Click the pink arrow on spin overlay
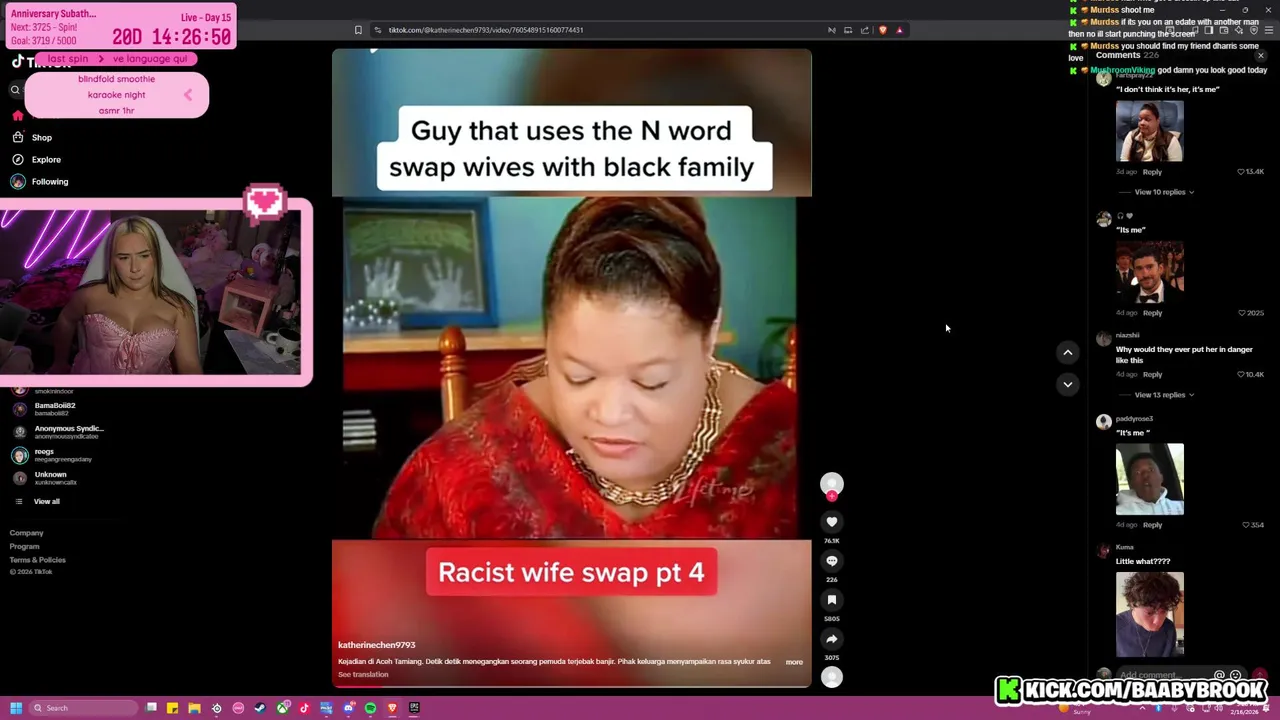The image size is (1280, 720). click(x=187, y=95)
